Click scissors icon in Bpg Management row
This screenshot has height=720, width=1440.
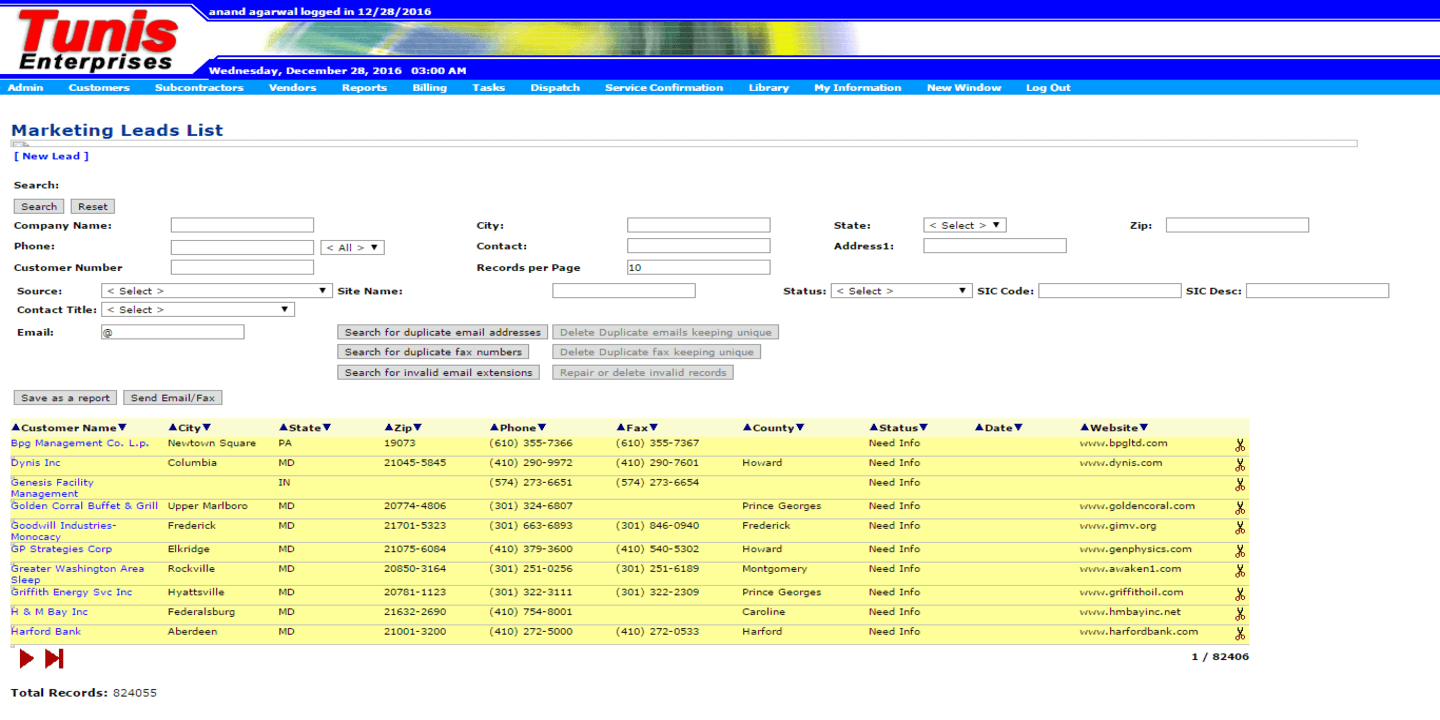point(1240,447)
